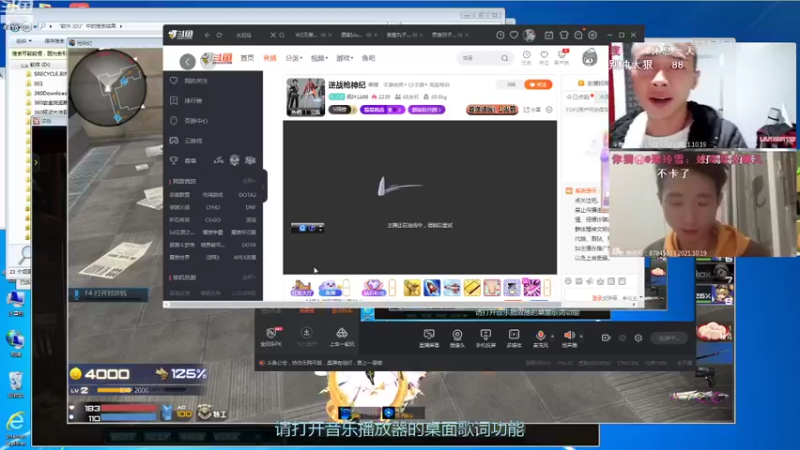
Task: Open the DNF category link
Action: tap(250, 207)
